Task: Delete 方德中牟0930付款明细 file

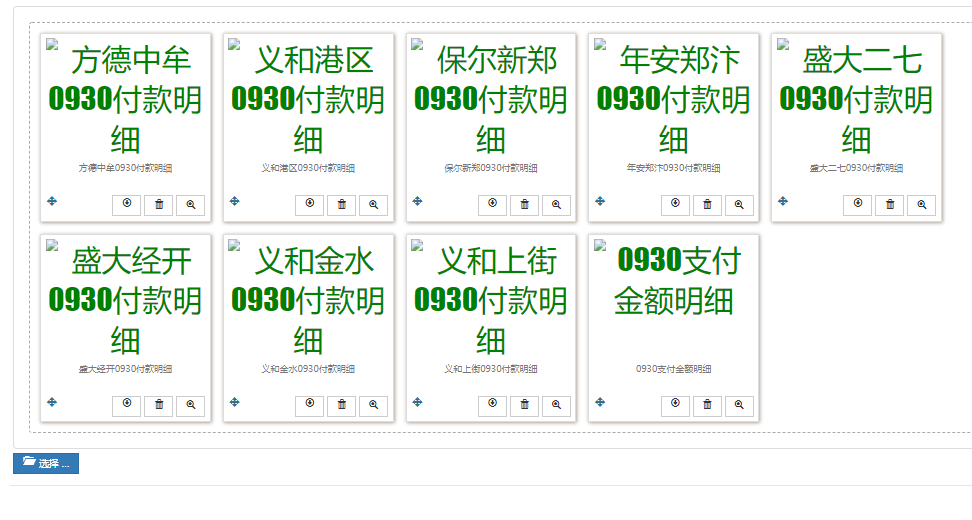Action: coord(159,205)
